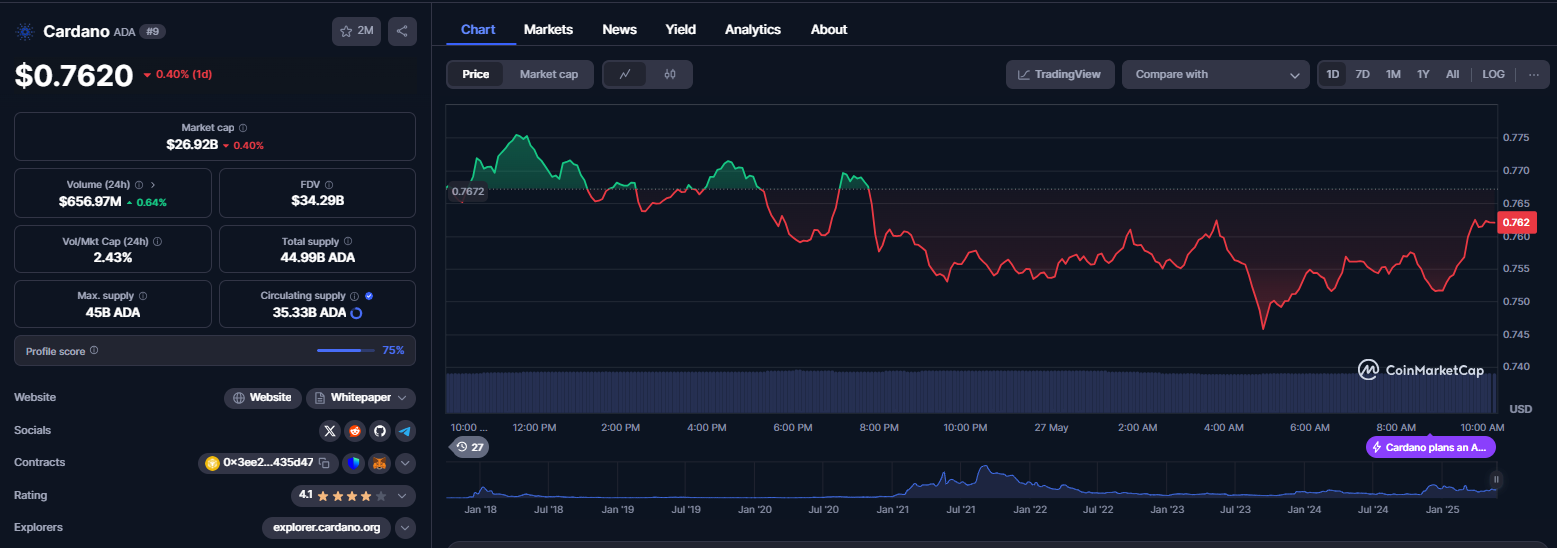Open the GitHub social icon
This screenshot has width=1557, height=548.
point(379,431)
